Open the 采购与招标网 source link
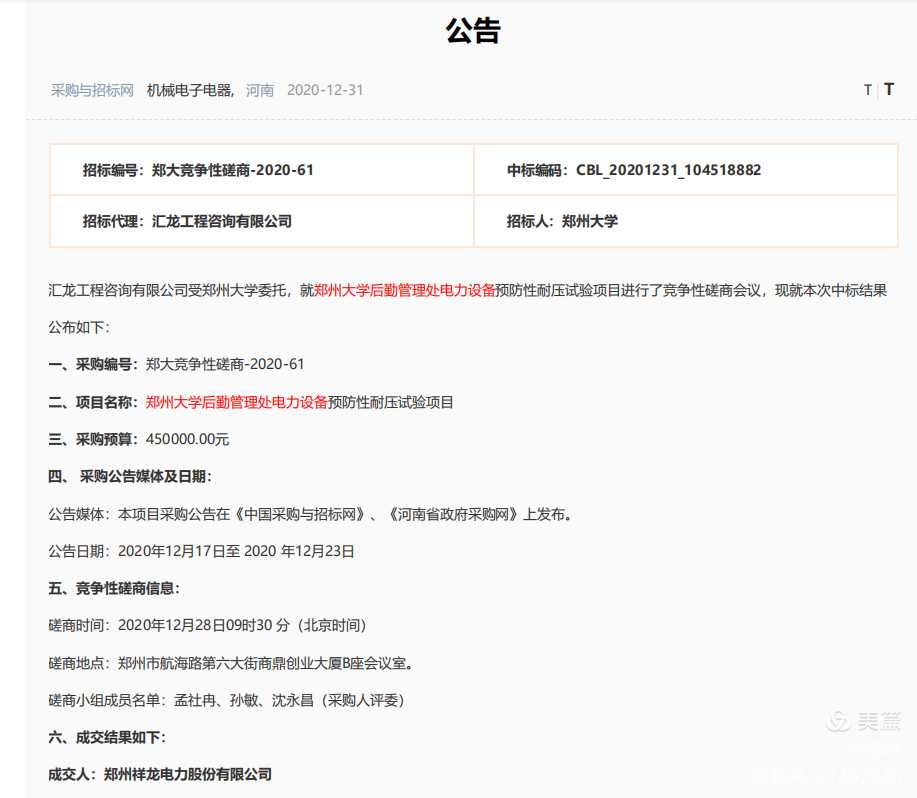Viewport: 917px width, 798px height. point(92,90)
